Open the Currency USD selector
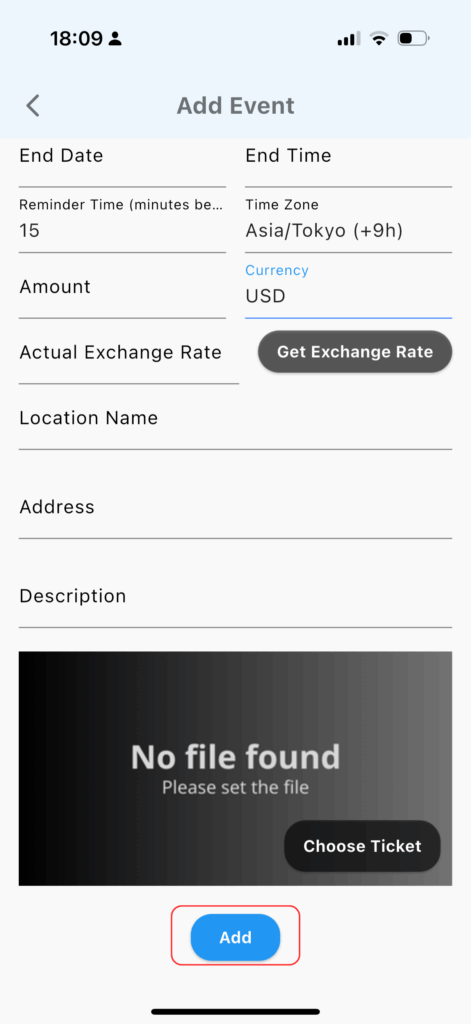Screen dimensions: 471x1024 [348, 287]
